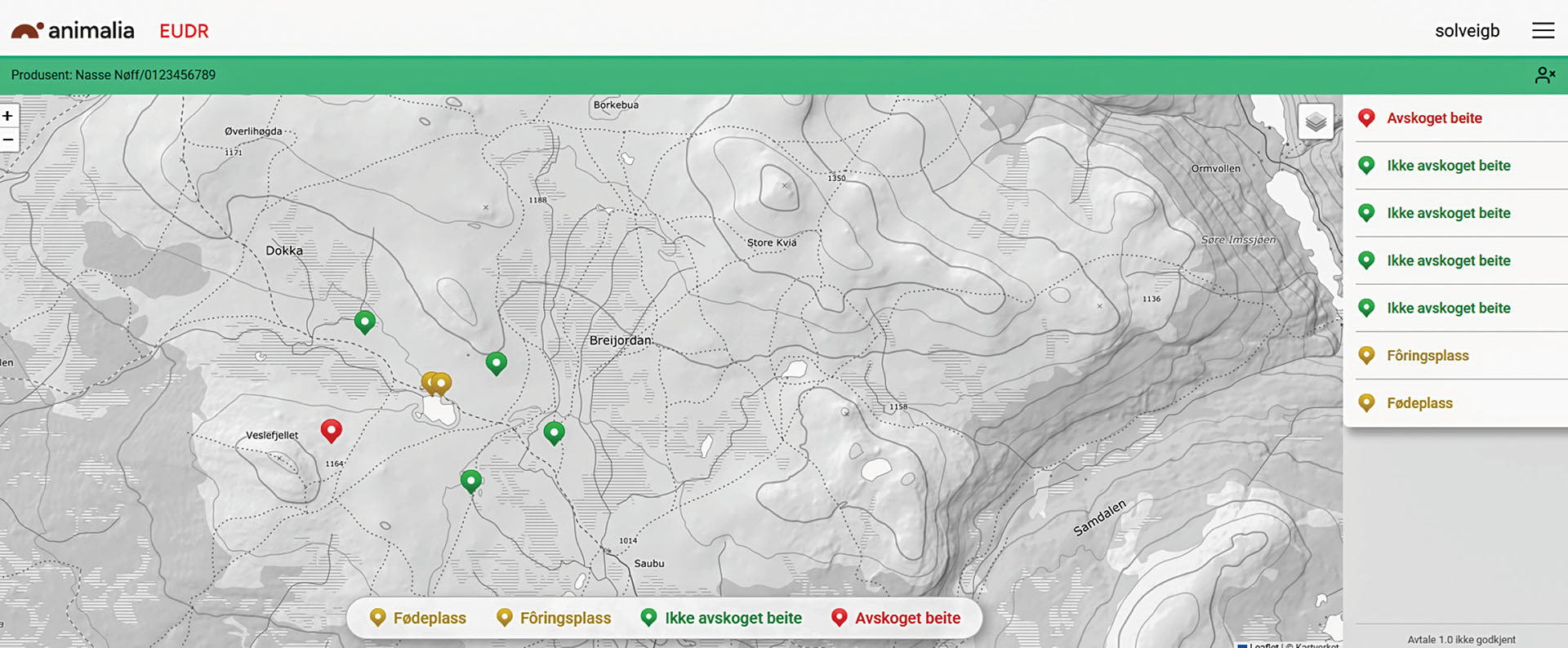Select Fødeplass in the side list
This screenshot has width=1568, height=648.
click(1419, 403)
